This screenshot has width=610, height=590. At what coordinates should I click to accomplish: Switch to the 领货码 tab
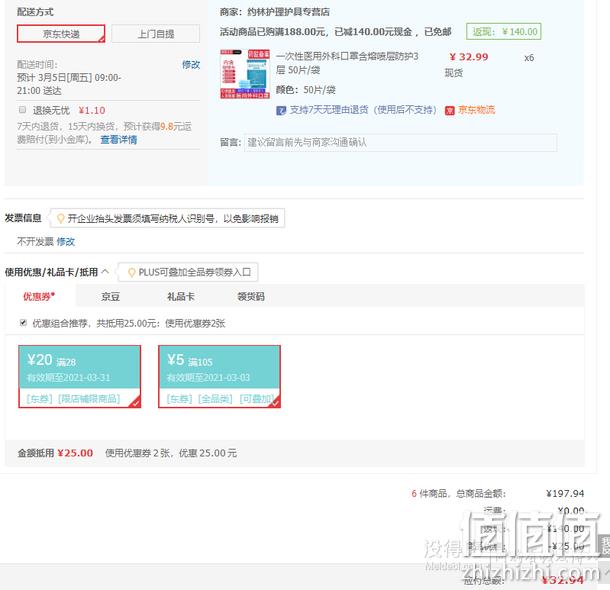tap(251, 297)
